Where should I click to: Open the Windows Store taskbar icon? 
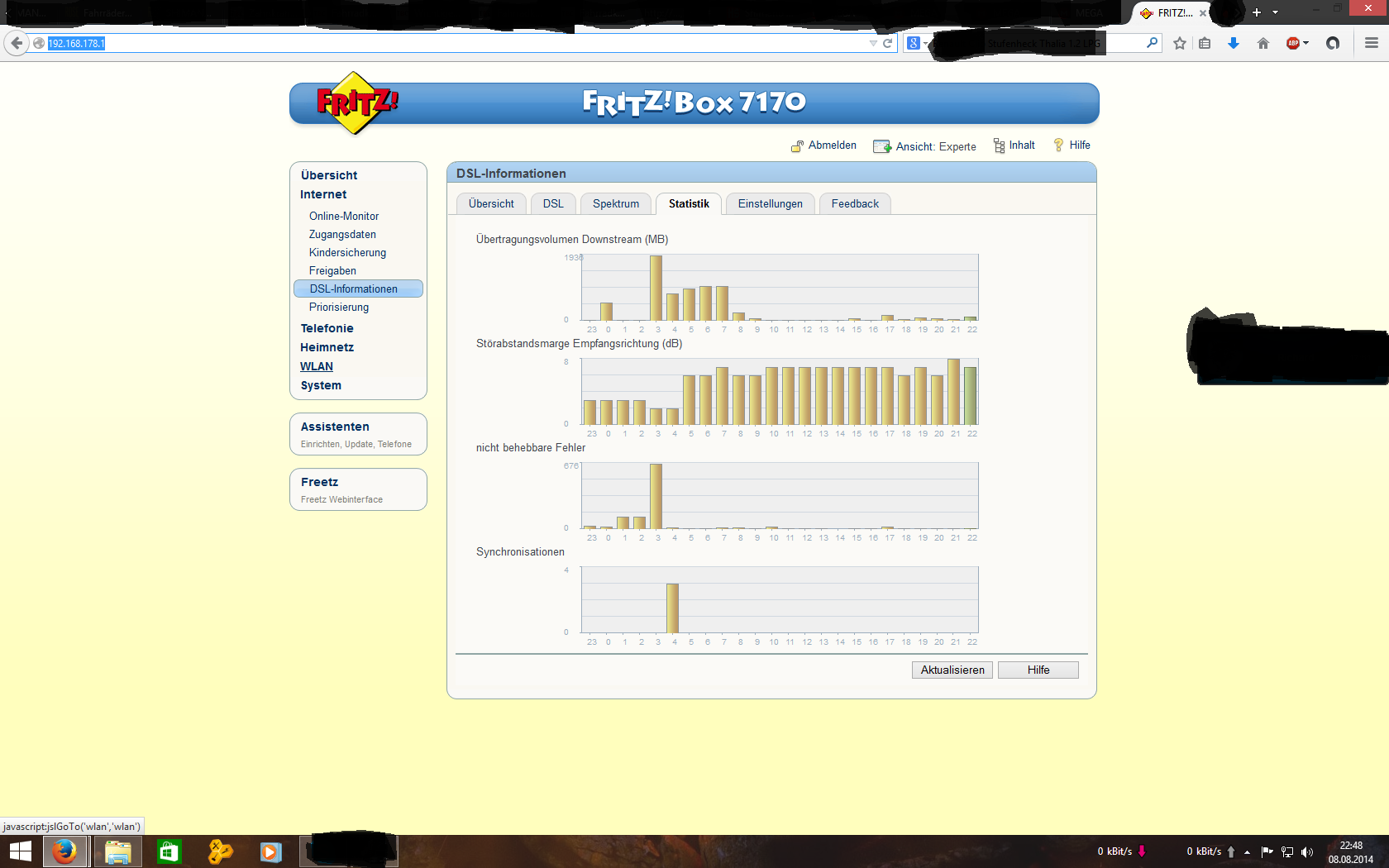(169, 851)
